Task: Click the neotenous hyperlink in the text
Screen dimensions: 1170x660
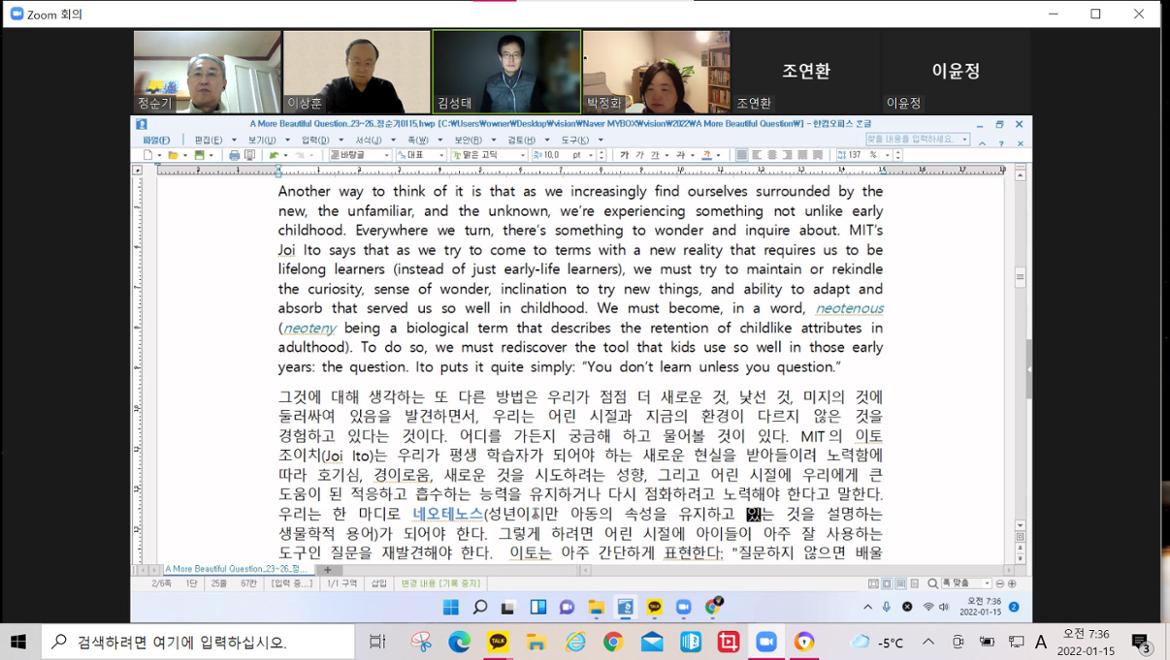Action: pos(849,308)
